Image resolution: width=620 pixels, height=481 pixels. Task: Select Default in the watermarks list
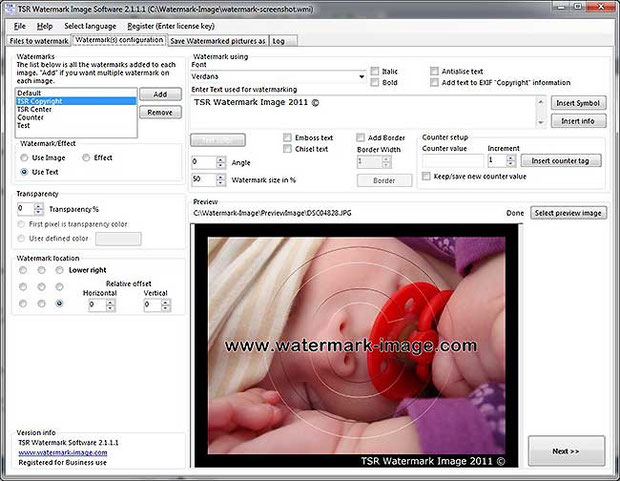(76, 93)
